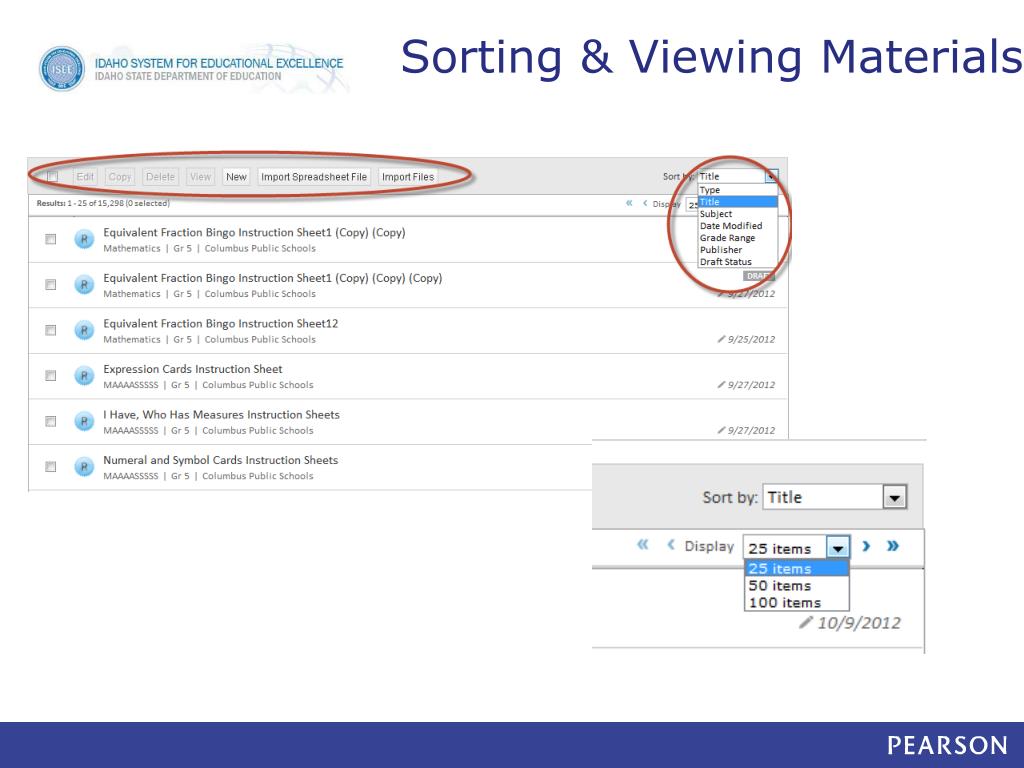Click Import Spreadsheet File button

[x=314, y=177]
